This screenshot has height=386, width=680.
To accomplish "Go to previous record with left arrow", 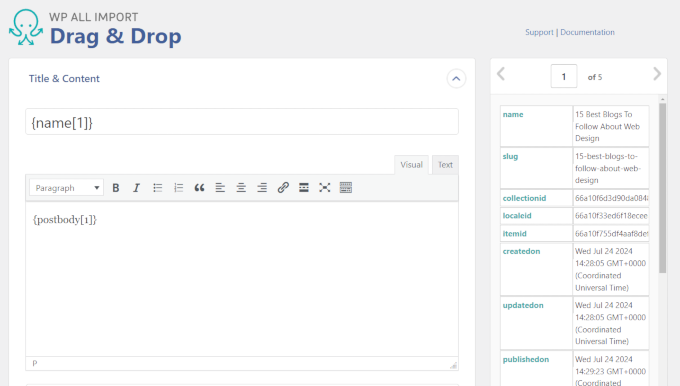I will [501, 74].
